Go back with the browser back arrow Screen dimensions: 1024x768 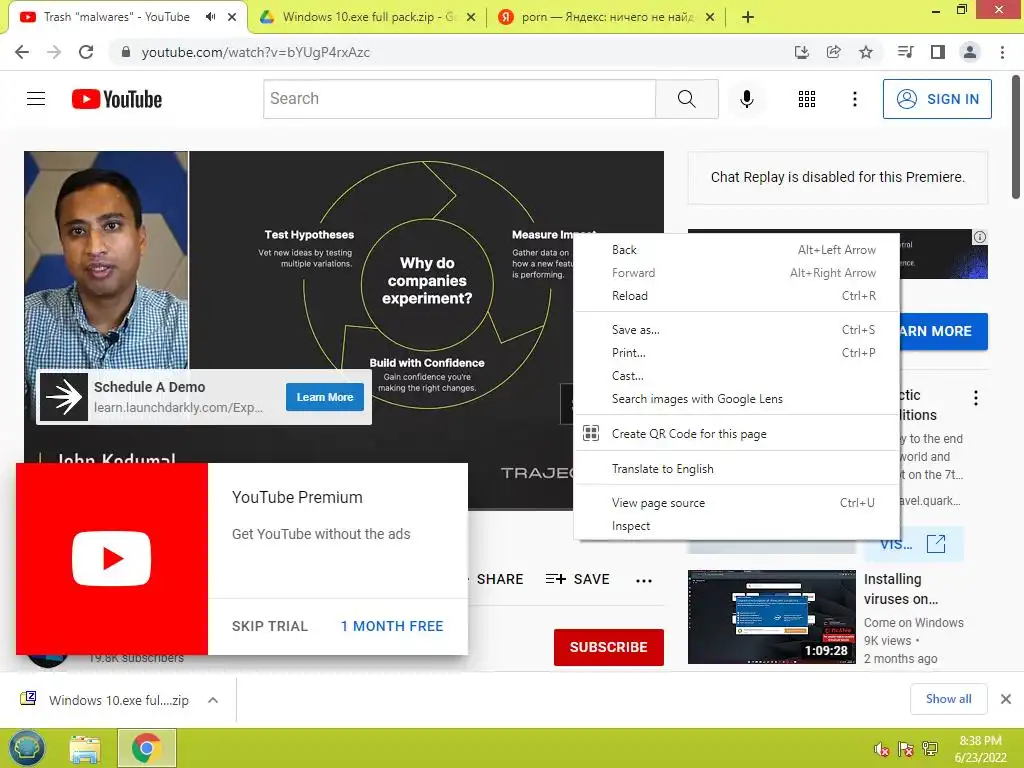click(x=22, y=52)
